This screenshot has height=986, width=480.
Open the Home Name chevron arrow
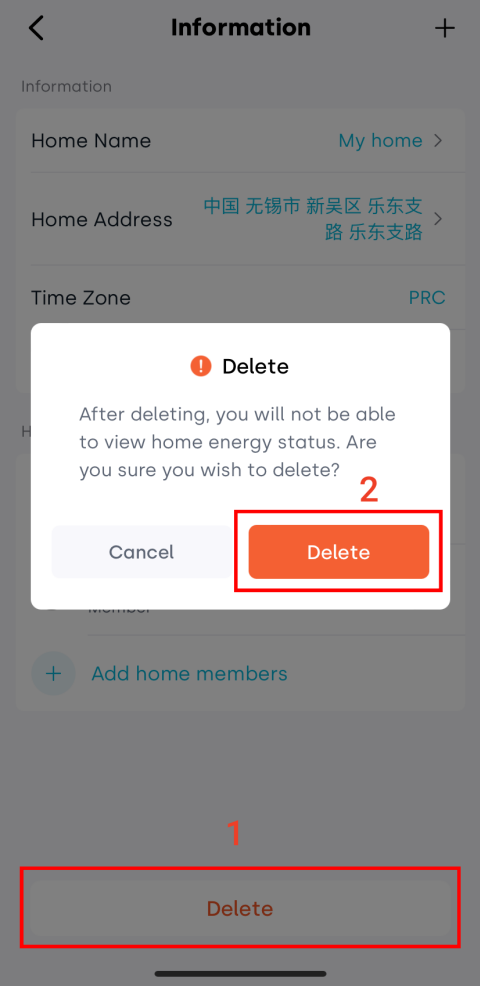[x=438, y=140]
